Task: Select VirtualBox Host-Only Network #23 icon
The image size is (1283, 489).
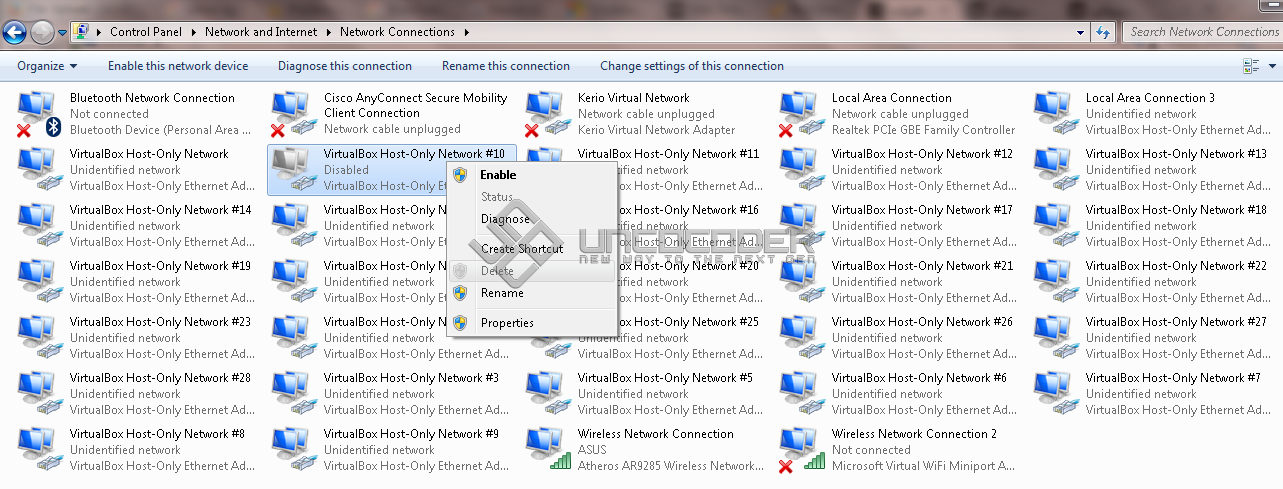Action: click(39, 338)
